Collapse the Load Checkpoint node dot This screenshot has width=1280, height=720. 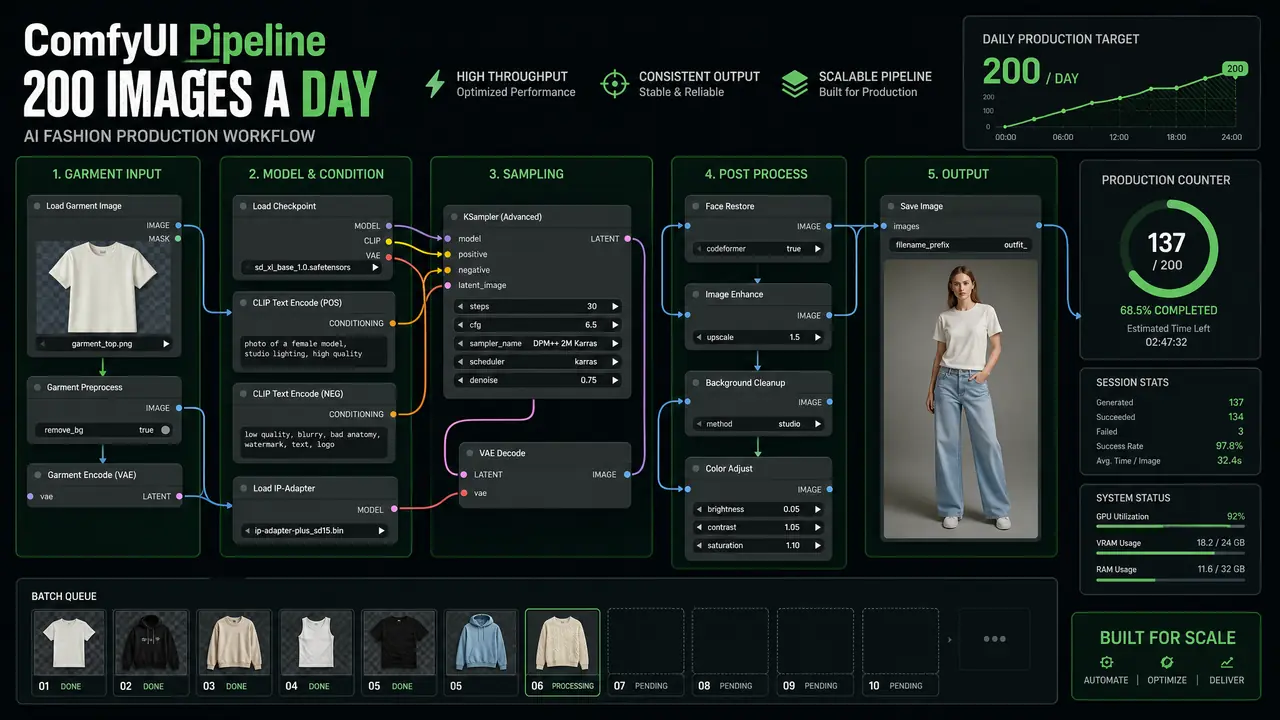[x=243, y=207]
